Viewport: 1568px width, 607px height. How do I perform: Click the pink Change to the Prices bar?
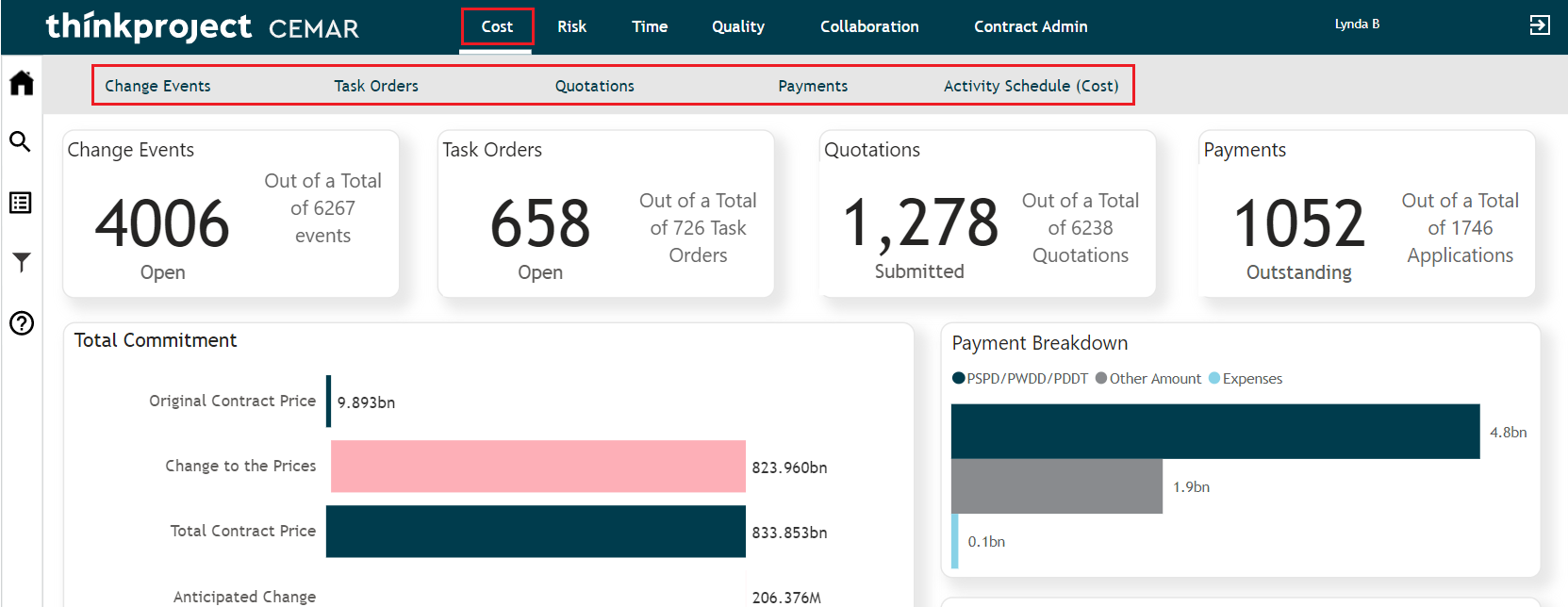537,467
